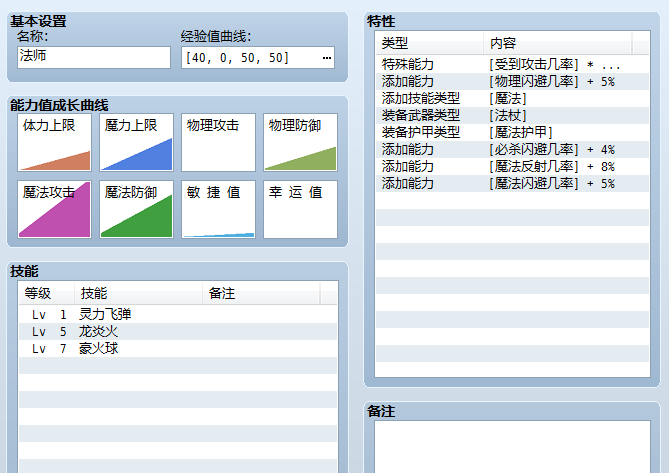Select the [魔法反射几率] + 8% trait row
The image size is (669, 473).
512,167
